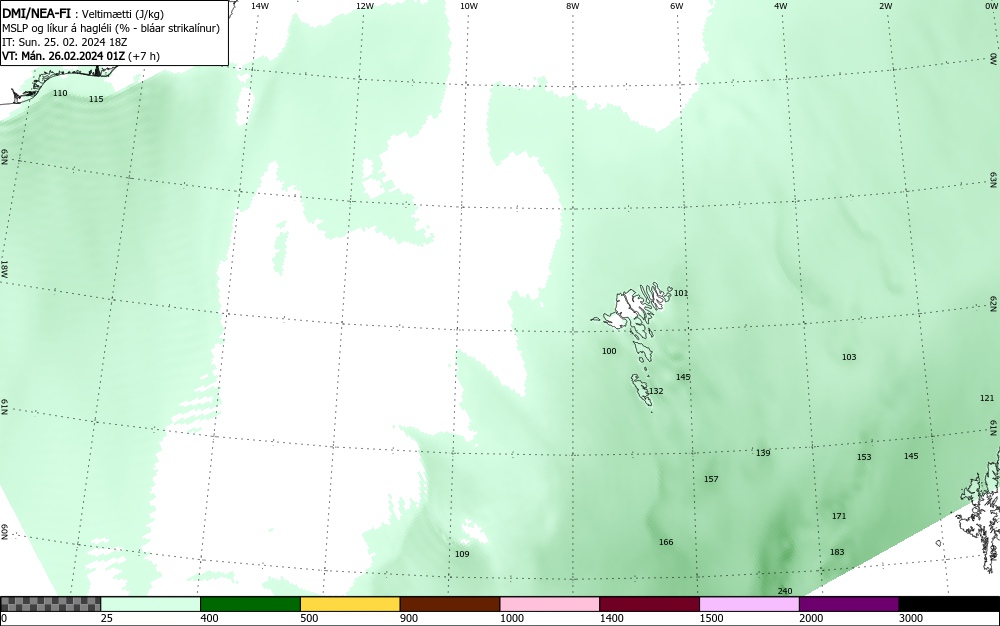Click the 10W longitude label
The width and height of the screenshot is (1000, 626).
point(469,6)
